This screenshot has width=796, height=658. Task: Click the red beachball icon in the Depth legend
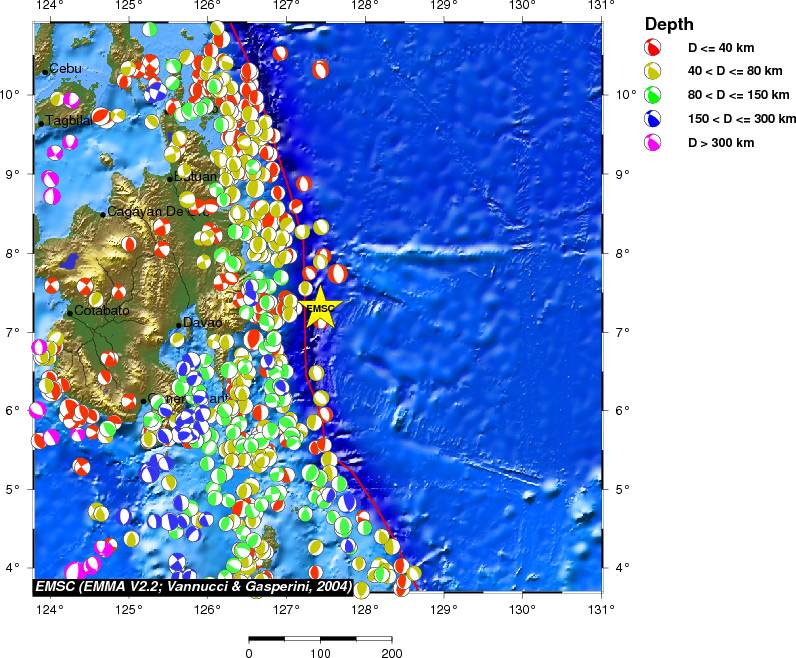pos(652,47)
